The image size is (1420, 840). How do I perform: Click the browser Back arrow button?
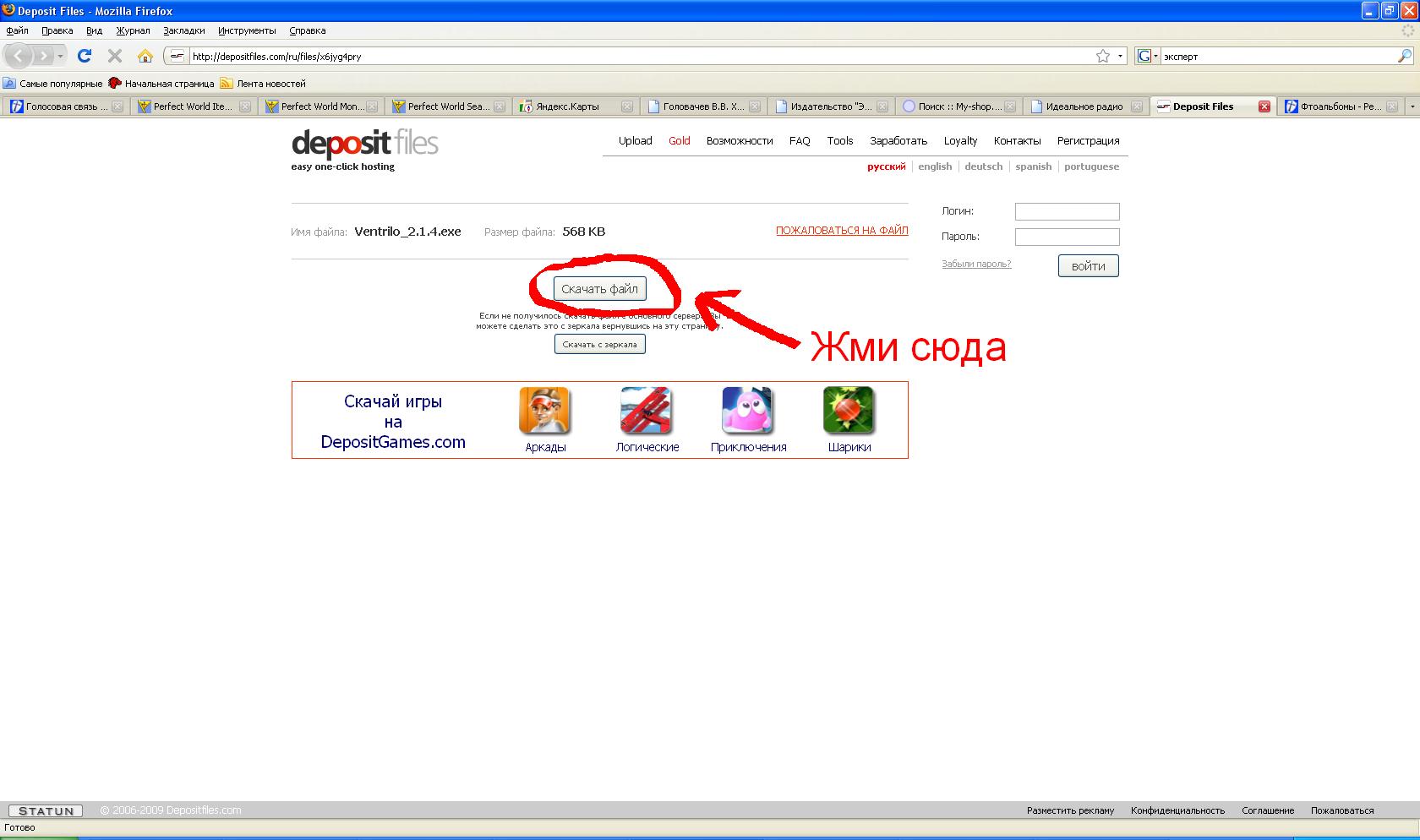pos(19,56)
